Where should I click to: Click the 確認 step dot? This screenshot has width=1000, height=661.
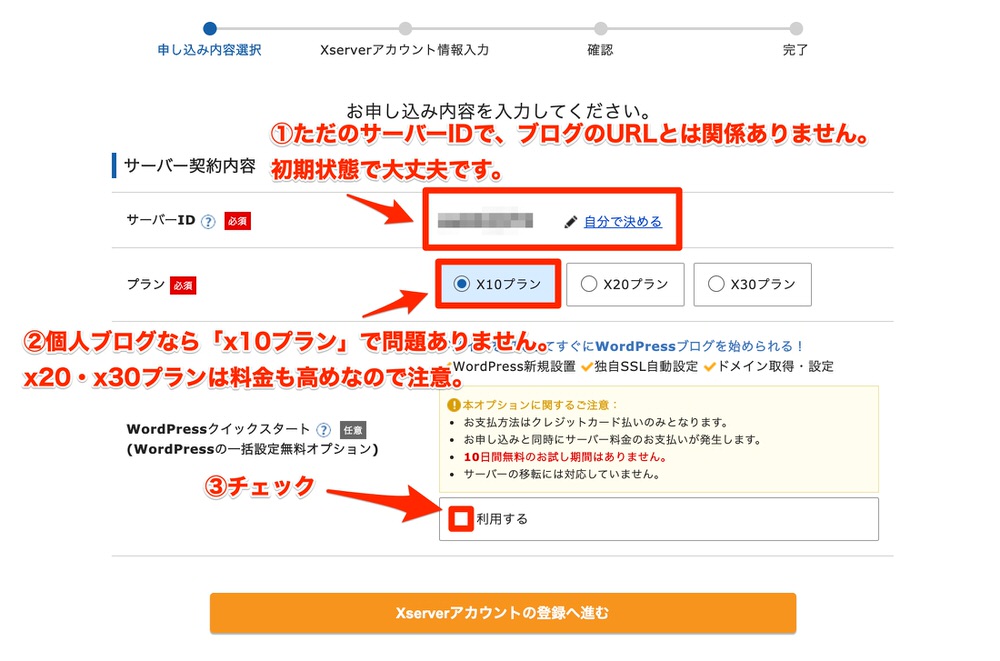tap(600, 28)
